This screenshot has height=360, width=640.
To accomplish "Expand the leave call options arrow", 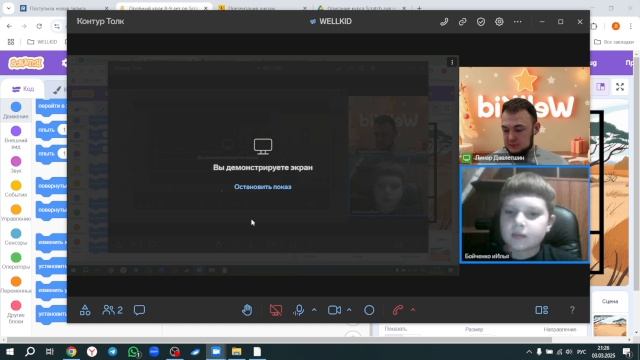I will pyautogui.click(x=413, y=310).
